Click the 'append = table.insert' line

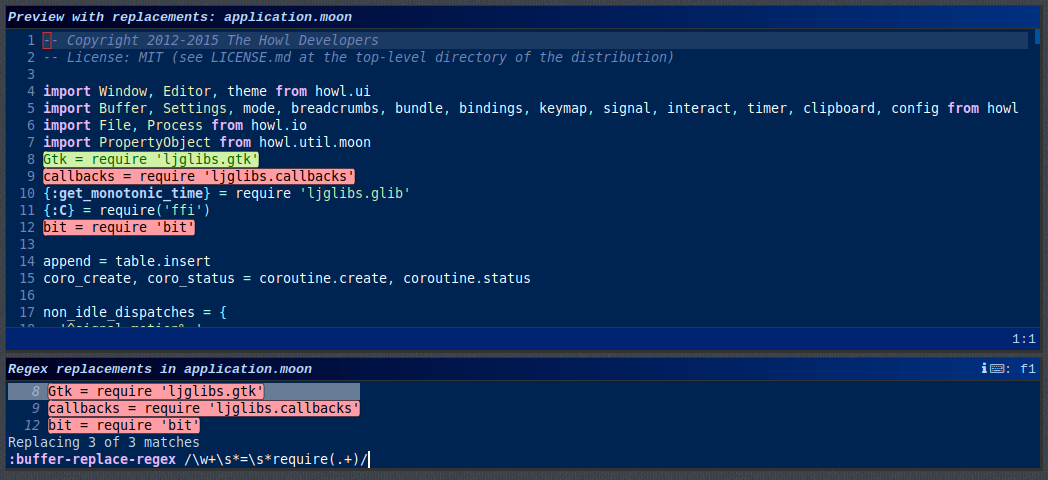[x=127, y=261]
